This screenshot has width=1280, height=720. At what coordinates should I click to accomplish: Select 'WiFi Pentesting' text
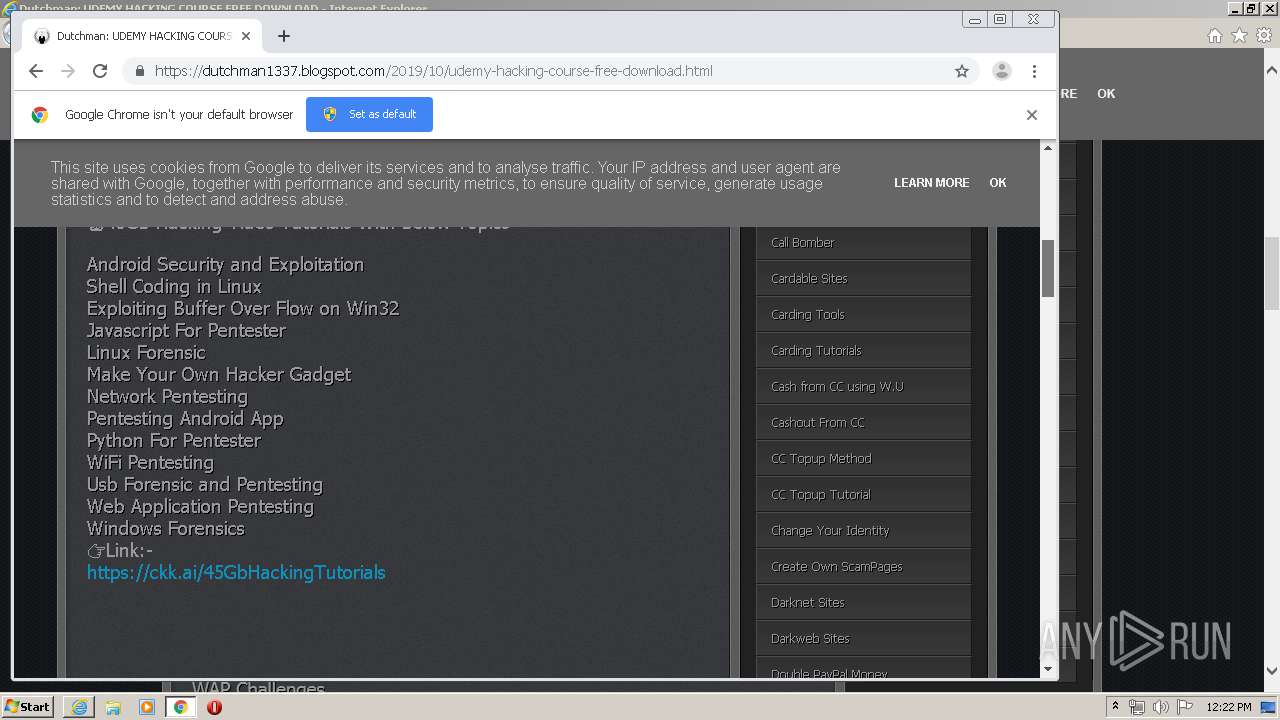click(150, 463)
